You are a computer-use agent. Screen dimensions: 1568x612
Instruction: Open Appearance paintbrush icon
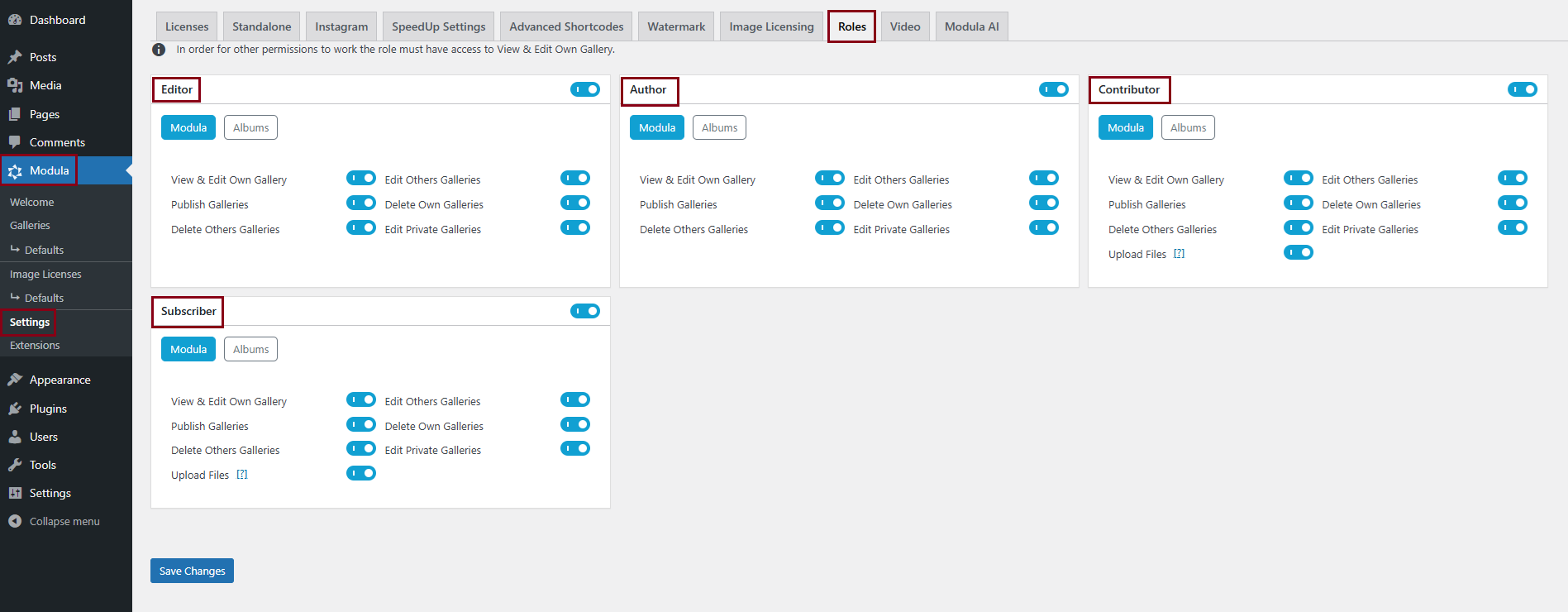coord(15,380)
